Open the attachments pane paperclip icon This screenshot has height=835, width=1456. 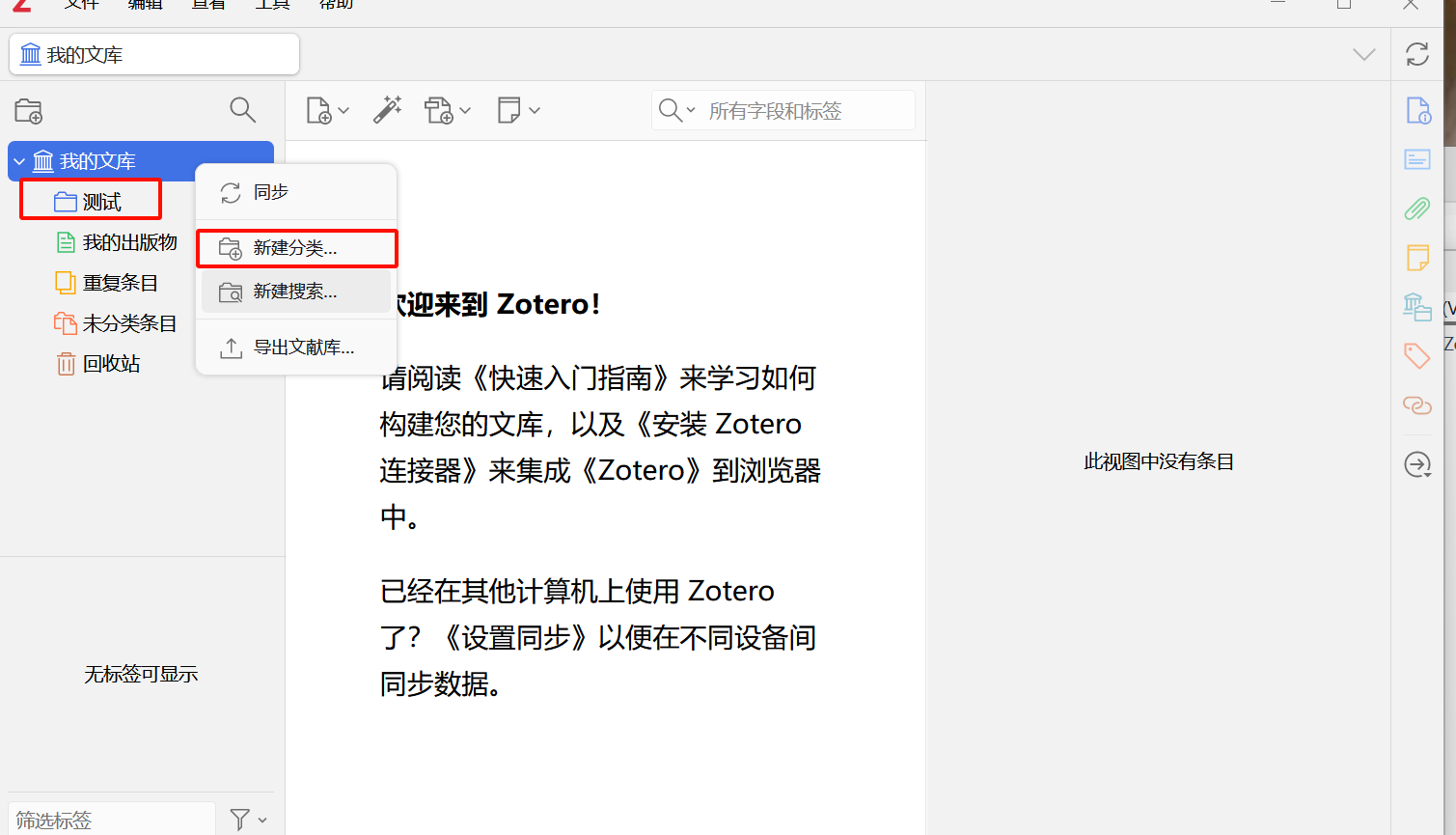coord(1416,209)
